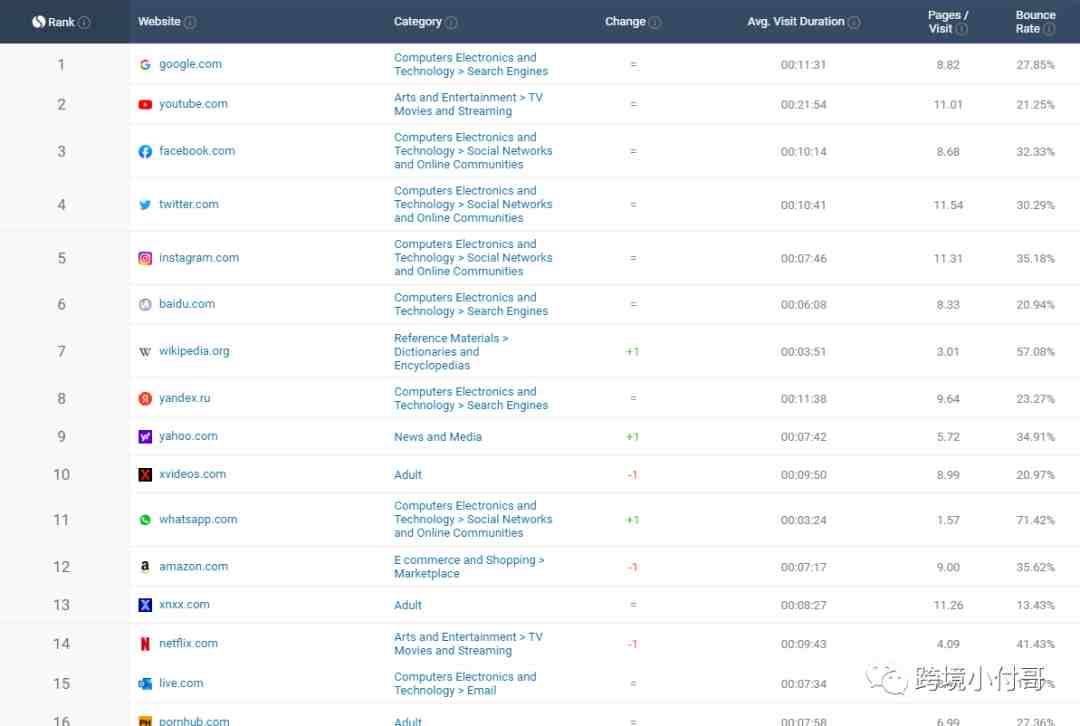Click amazon.com's -1 change value
This screenshot has width=1080, height=726.
click(x=632, y=568)
